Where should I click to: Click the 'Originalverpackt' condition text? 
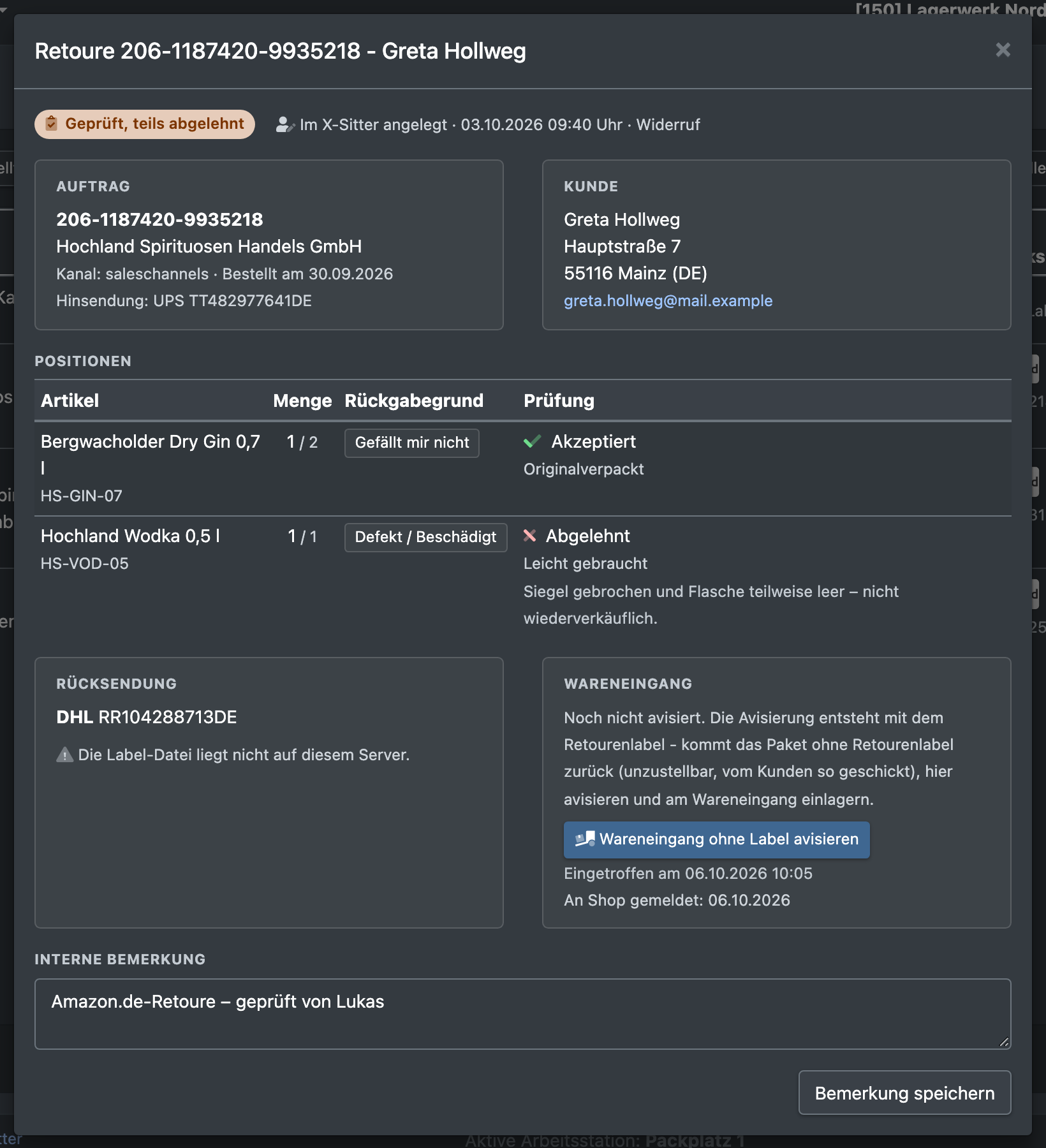pyautogui.click(x=584, y=469)
